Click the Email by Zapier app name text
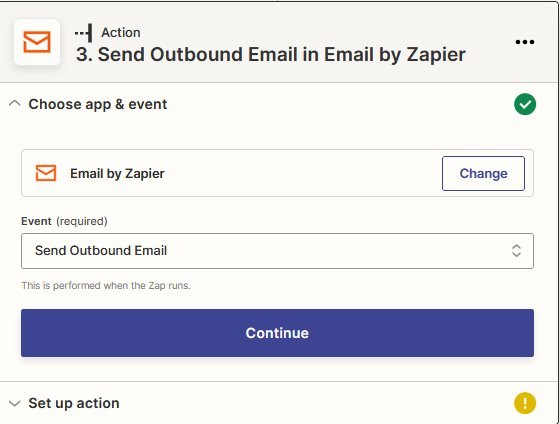 click(x=117, y=173)
